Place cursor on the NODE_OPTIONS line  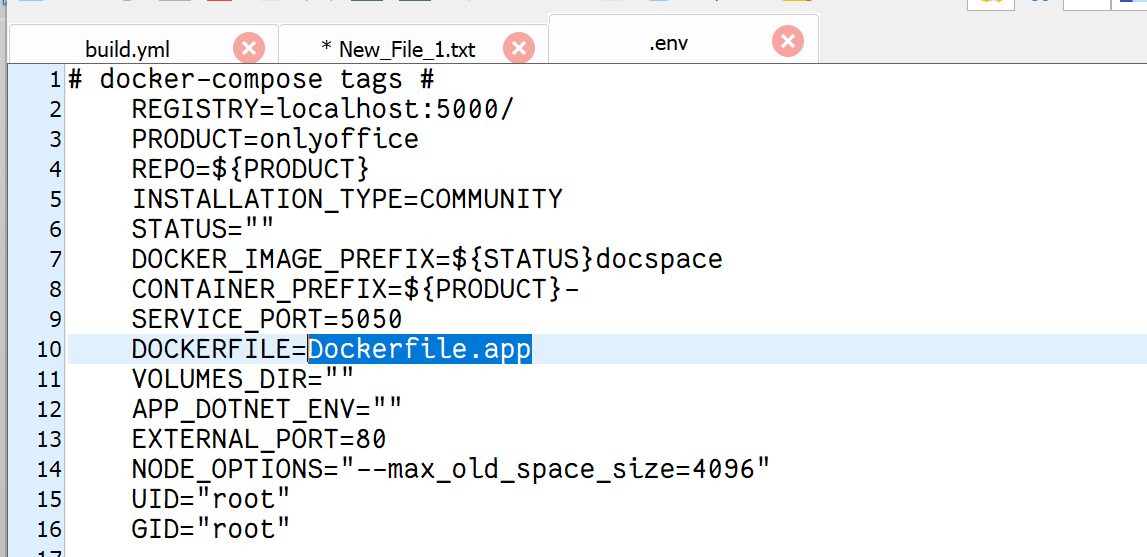pos(451,468)
